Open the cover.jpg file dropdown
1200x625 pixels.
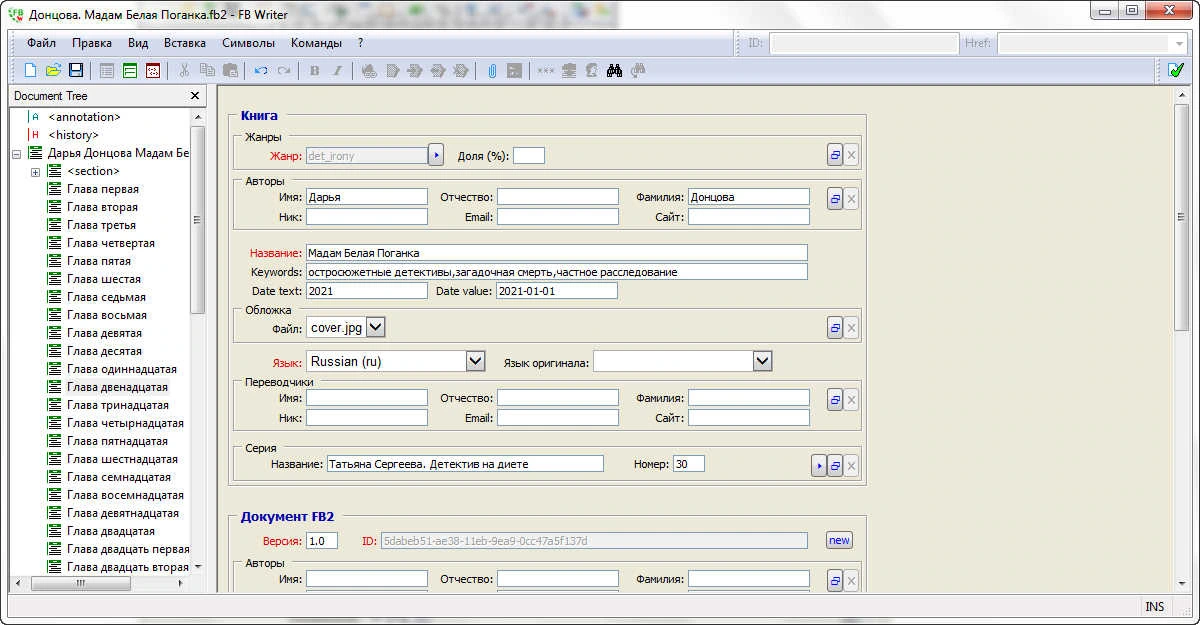point(376,327)
